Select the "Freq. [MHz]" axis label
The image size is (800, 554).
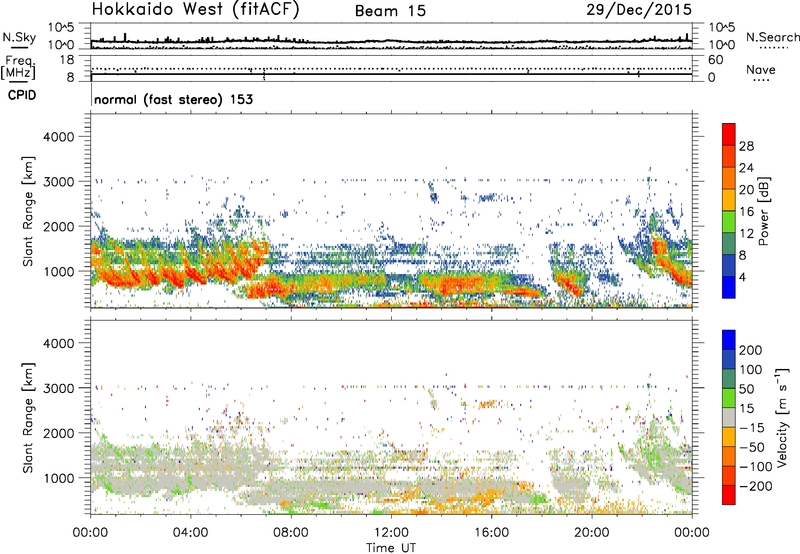coord(19,67)
